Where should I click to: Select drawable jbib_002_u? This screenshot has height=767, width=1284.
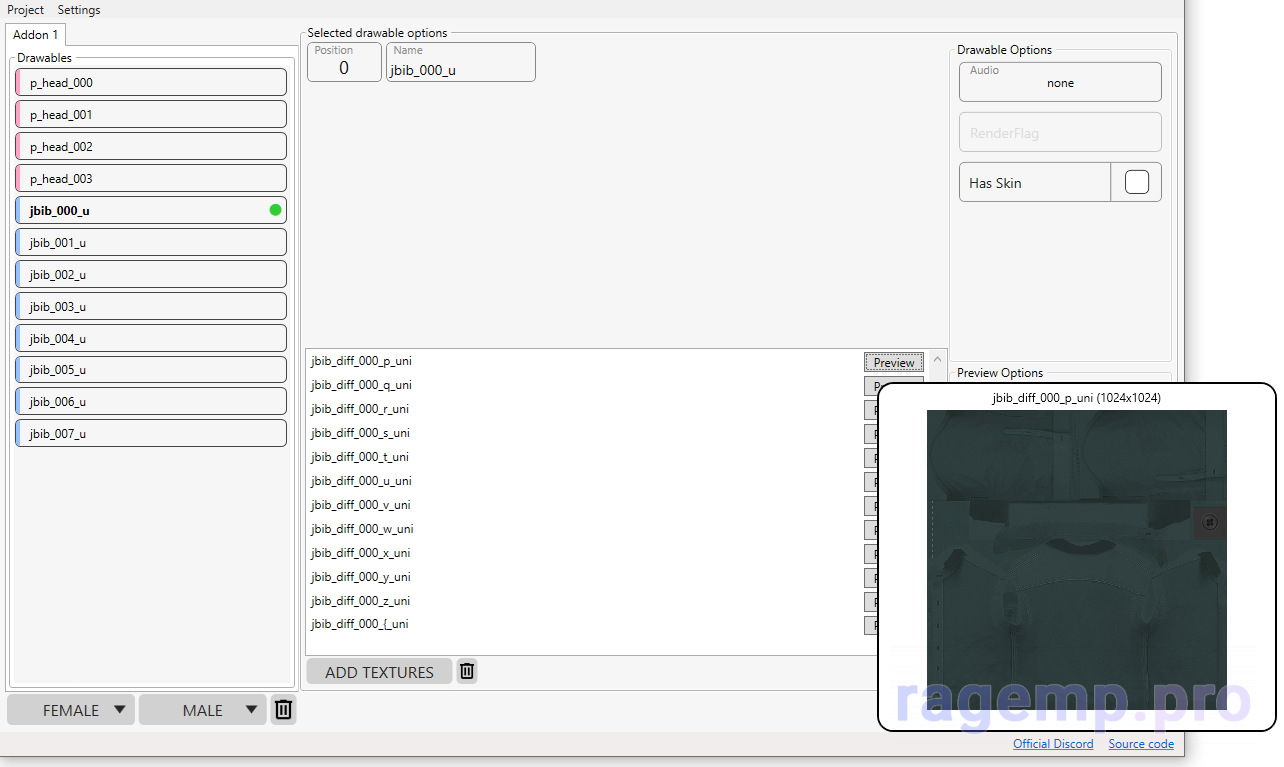(151, 275)
